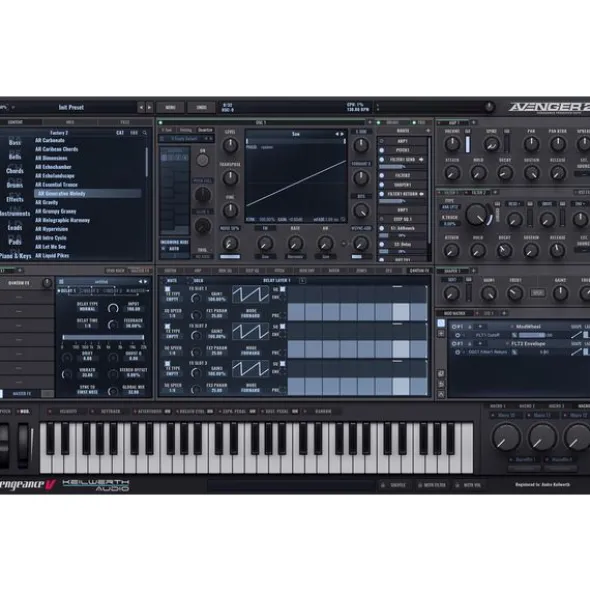Select the Piano & Keys category icon
The width and height of the screenshot is (590, 591).
[15, 256]
